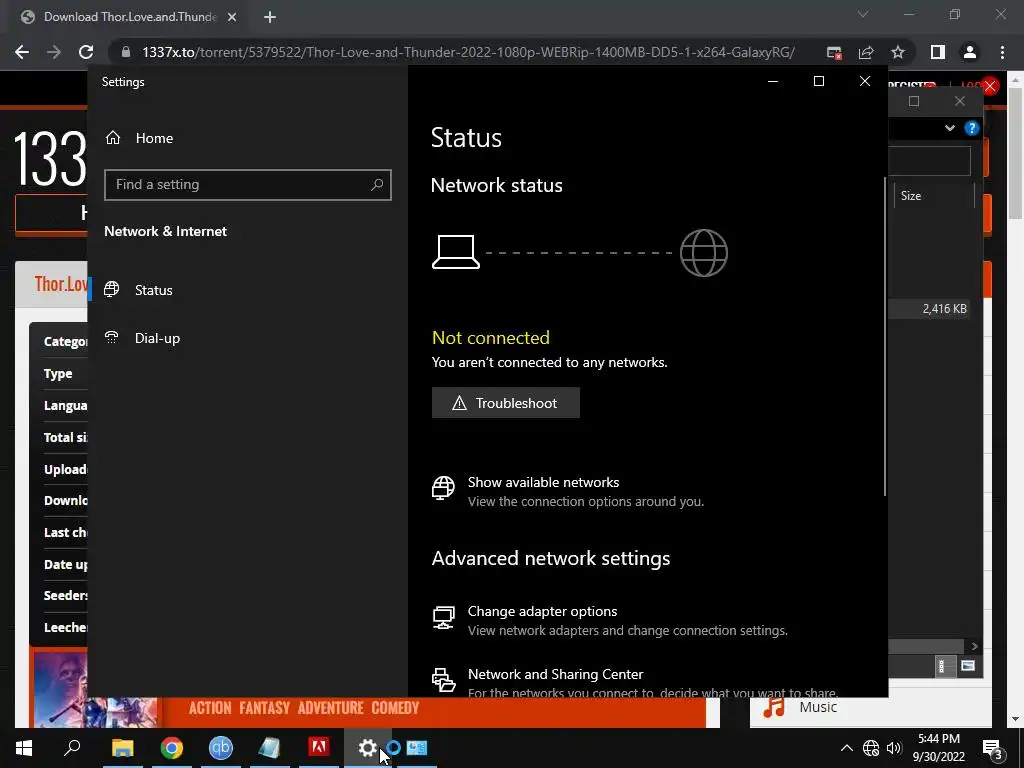
Task: Click the Settings gear in the taskbar
Action: (x=368, y=748)
